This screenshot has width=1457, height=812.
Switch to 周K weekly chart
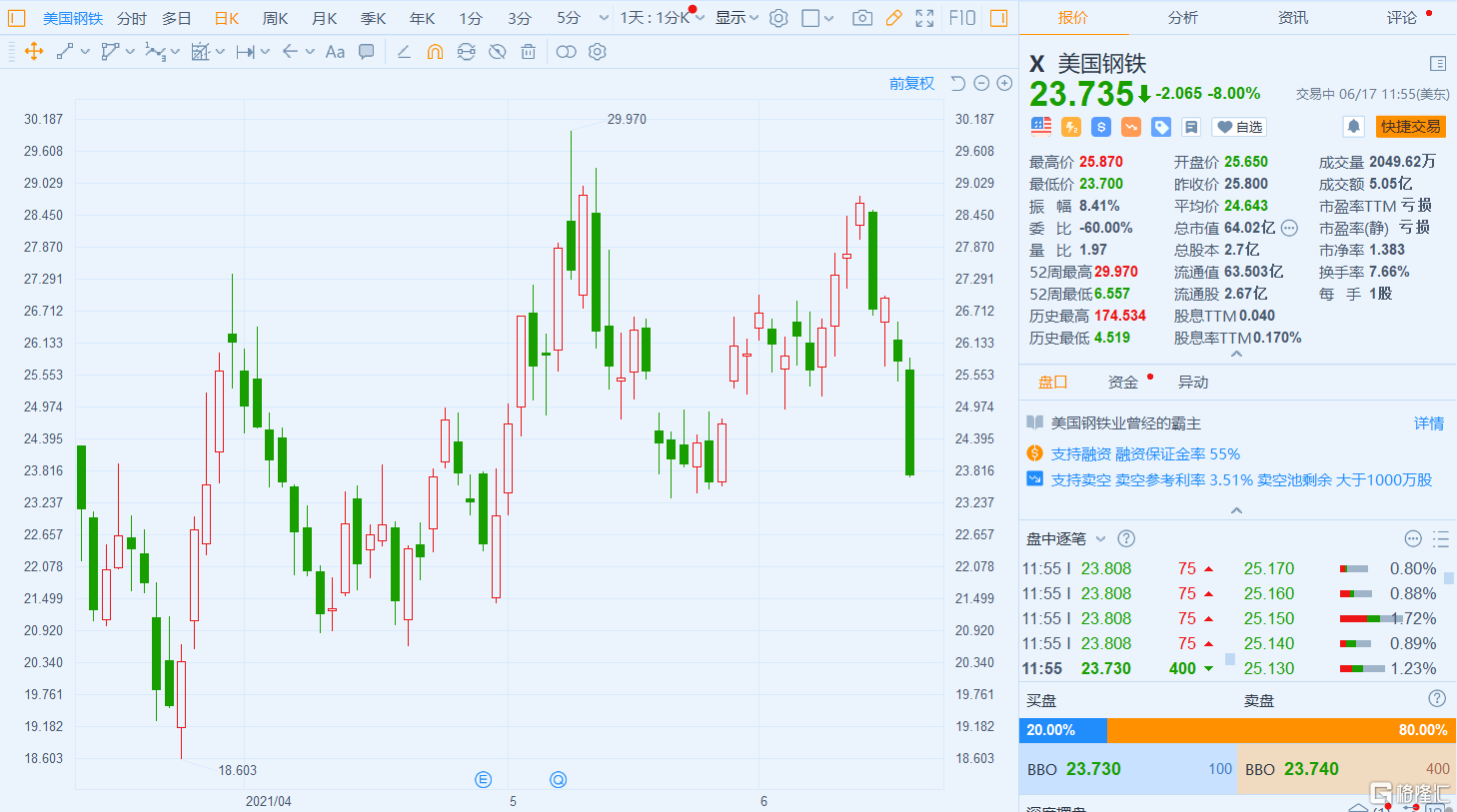click(275, 18)
